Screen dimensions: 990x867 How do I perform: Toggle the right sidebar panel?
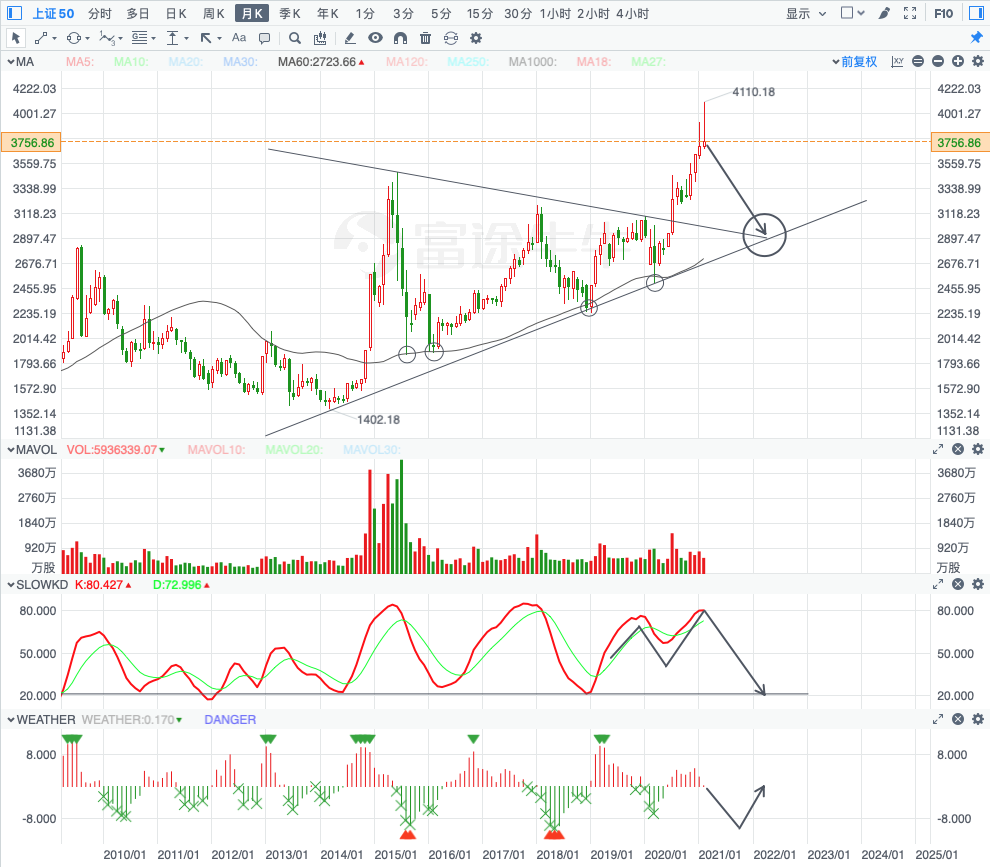click(975, 13)
